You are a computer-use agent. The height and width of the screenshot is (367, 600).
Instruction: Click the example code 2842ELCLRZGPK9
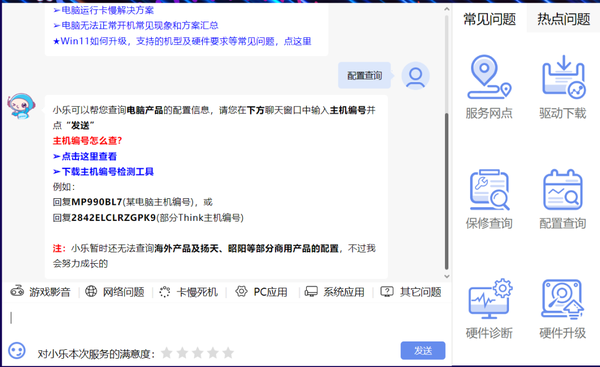point(114,218)
